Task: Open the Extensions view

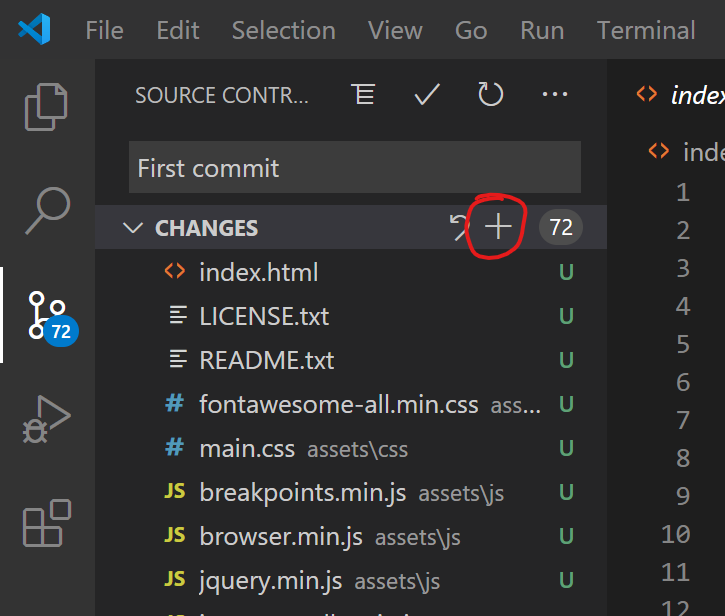Action: click(46, 524)
